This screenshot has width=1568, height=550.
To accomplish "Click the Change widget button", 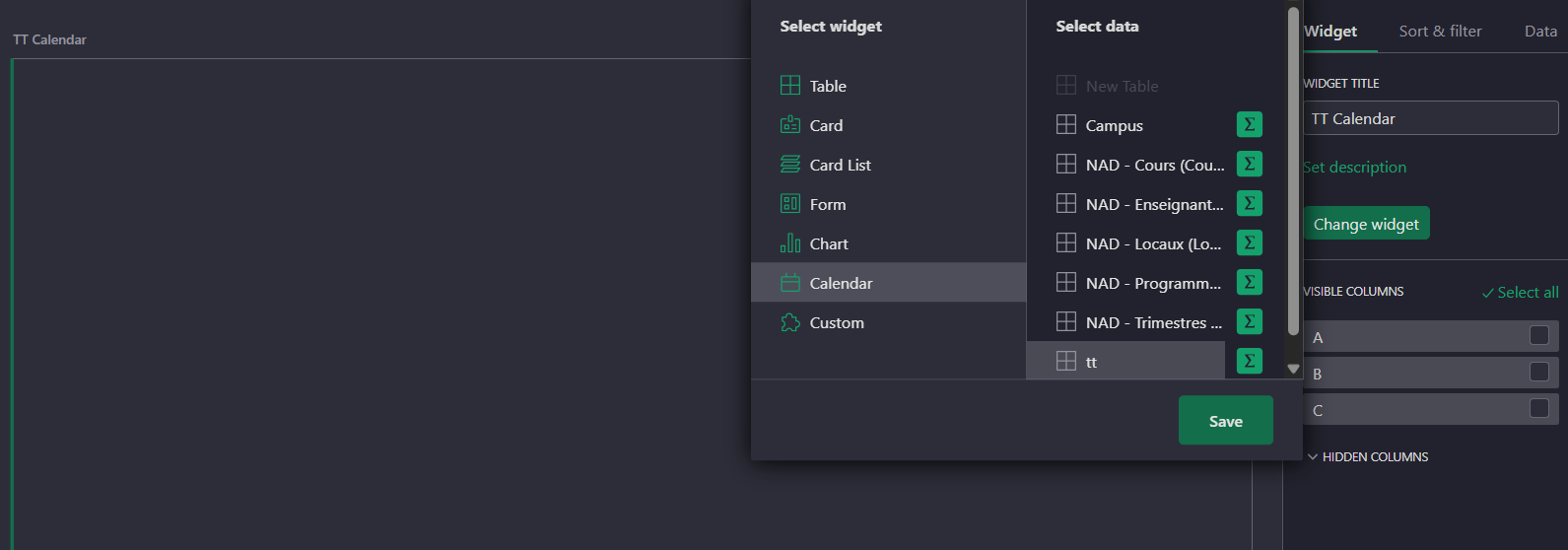I will click(x=1366, y=224).
